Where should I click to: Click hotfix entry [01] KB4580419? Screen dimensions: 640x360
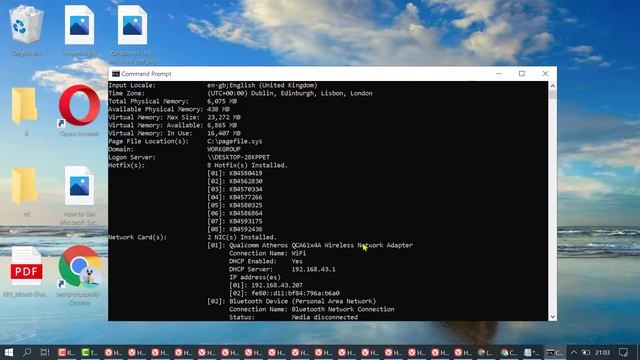click(235, 173)
